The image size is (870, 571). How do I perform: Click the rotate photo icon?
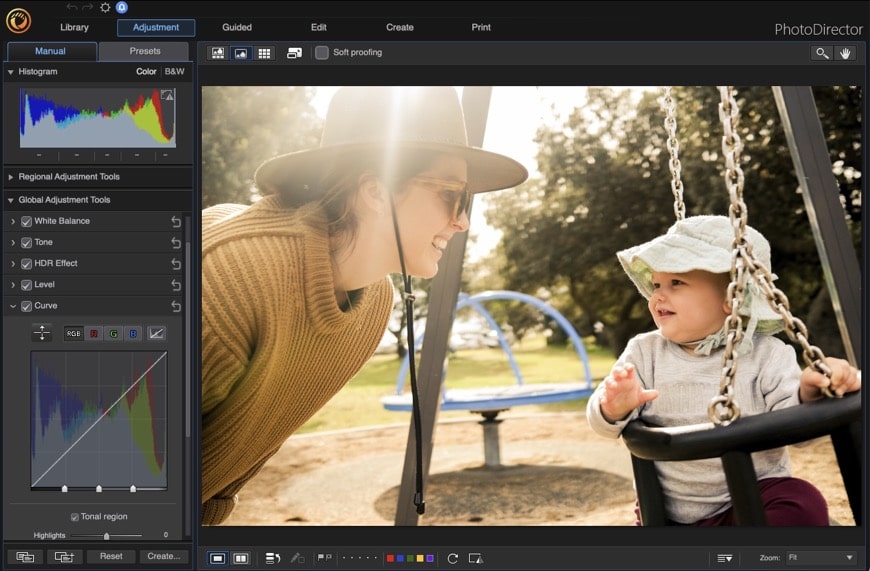(453, 558)
